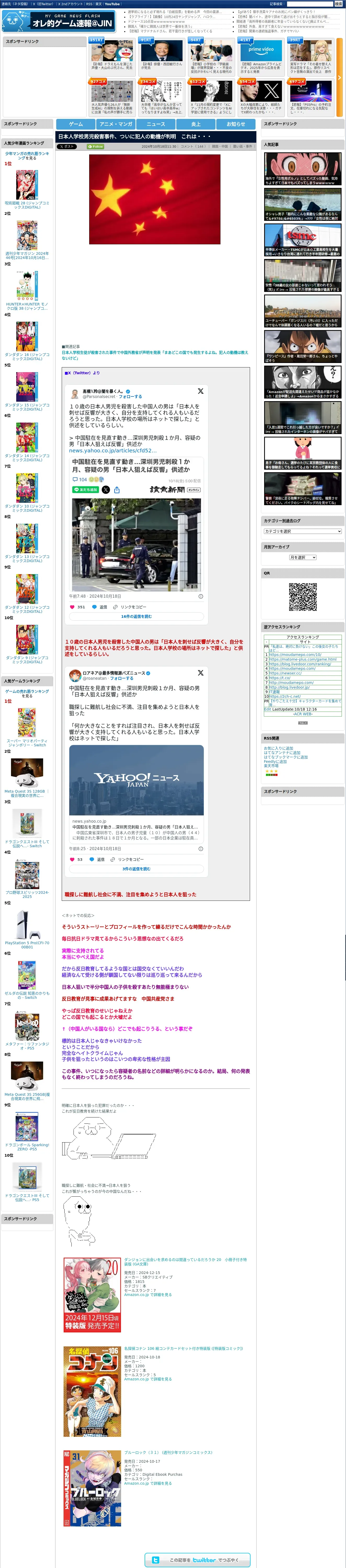346x1568 pixels.
Task: Click the ACR WEB small banner
Action: [303, 723]
